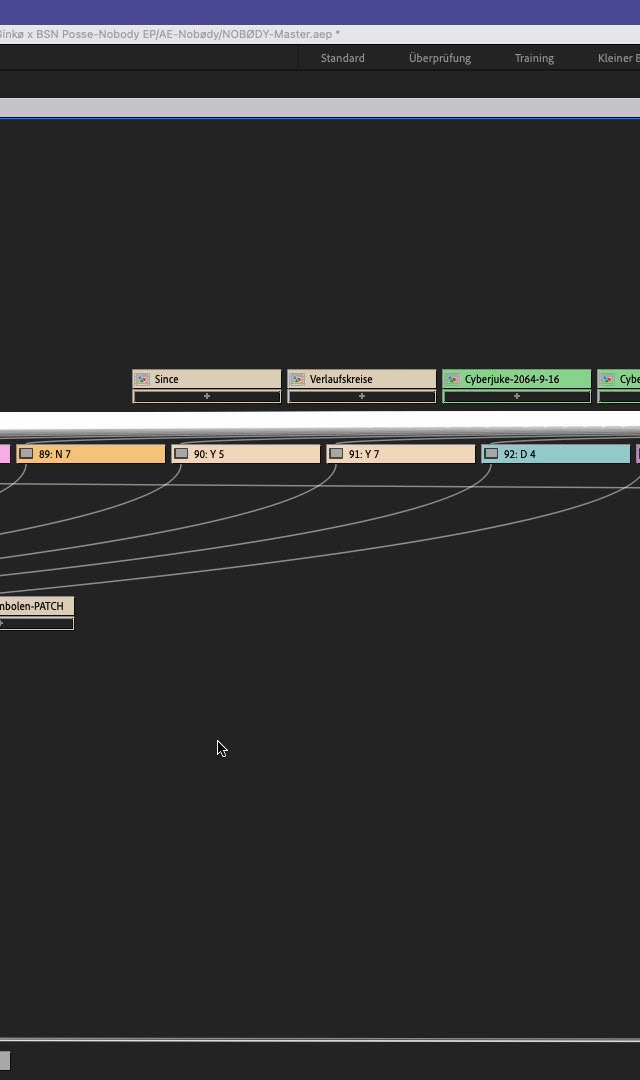The height and width of the screenshot is (1080, 640).
Task: Select layer node 89: N 7
Action: pos(91,454)
